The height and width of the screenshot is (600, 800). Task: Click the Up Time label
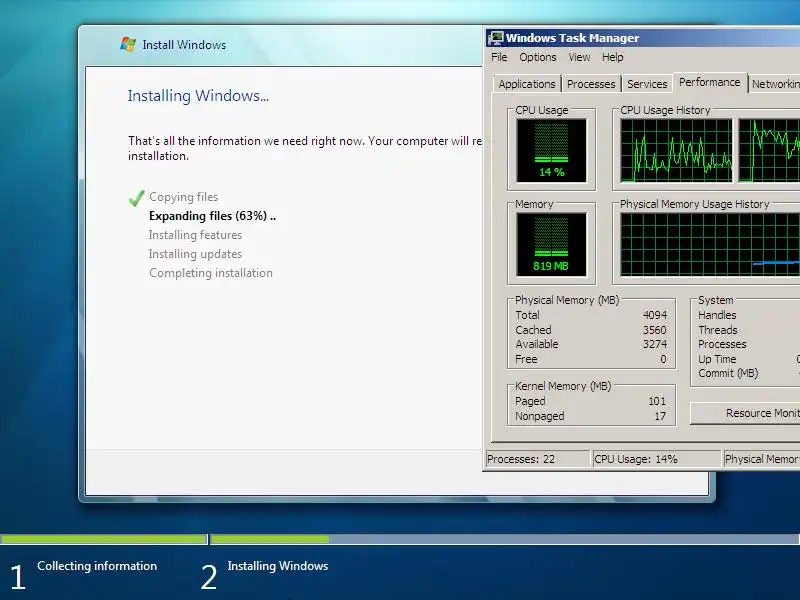[x=717, y=359]
